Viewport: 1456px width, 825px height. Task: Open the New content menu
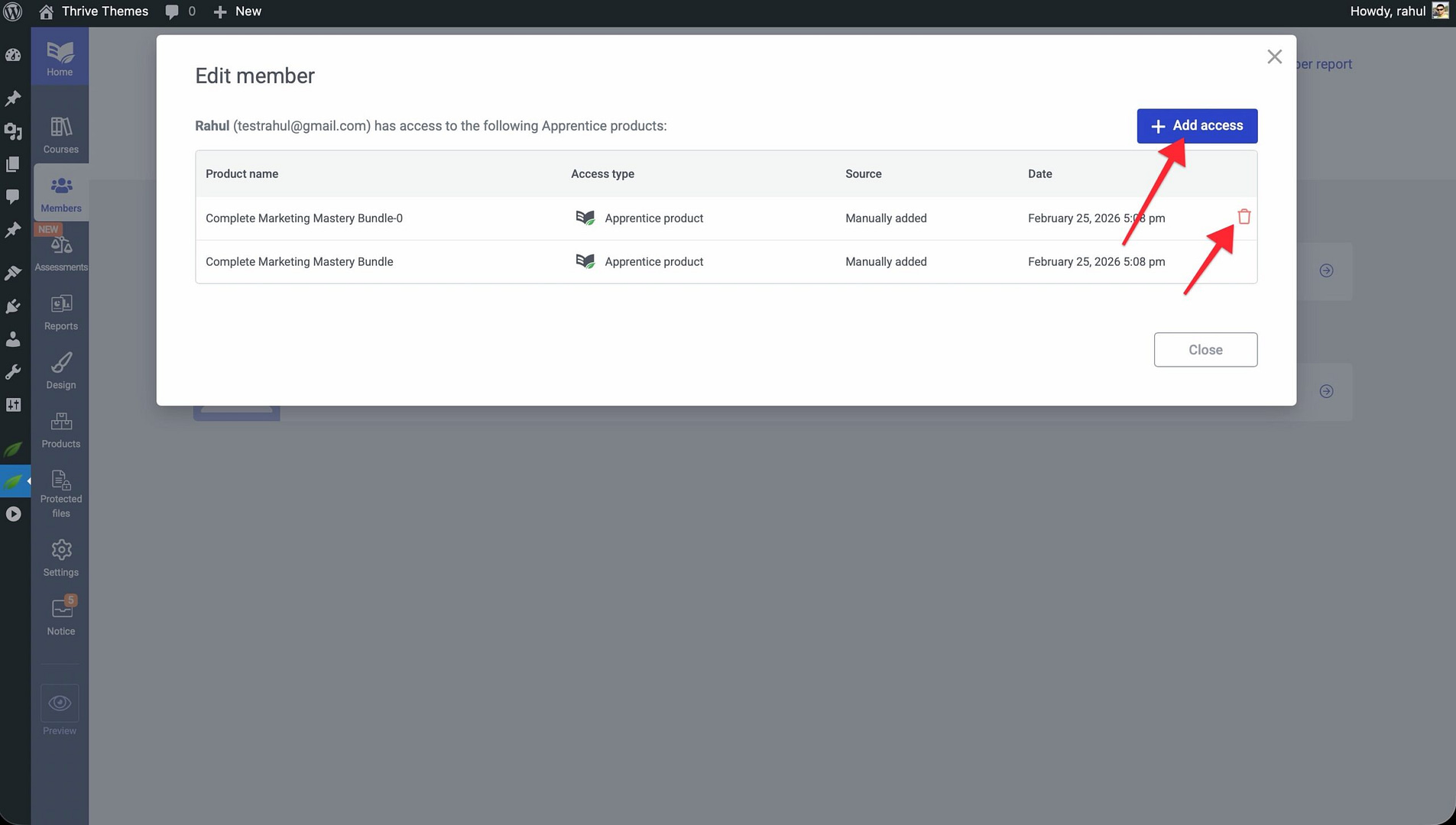pos(238,11)
